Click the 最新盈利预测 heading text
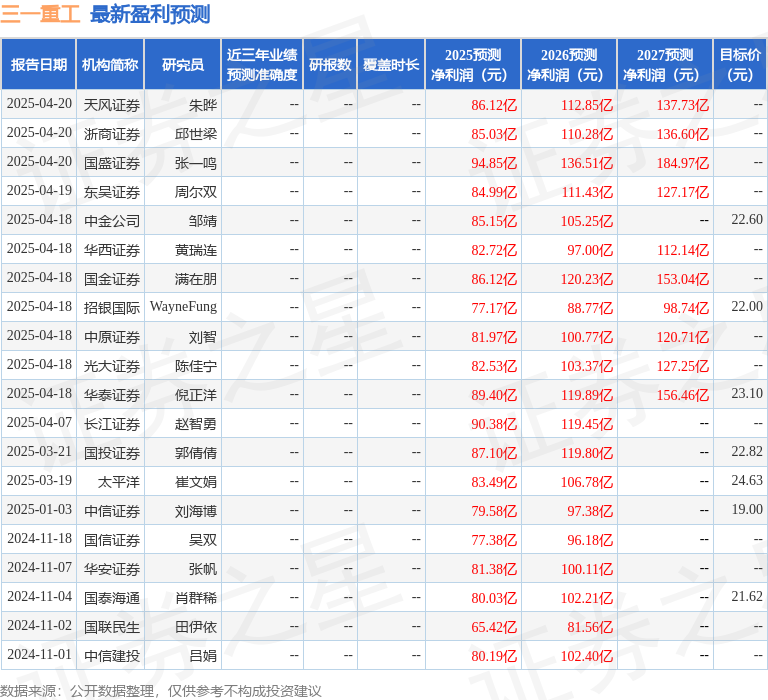This screenshot has height=700, width=768. (150, 14)
